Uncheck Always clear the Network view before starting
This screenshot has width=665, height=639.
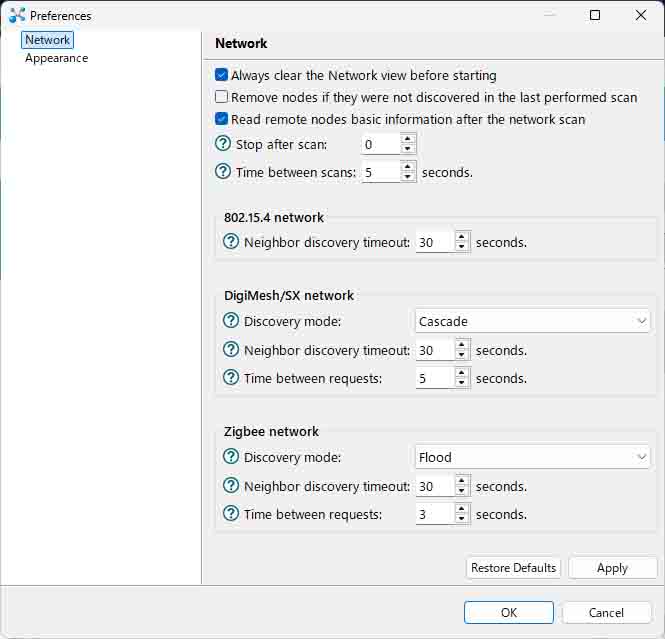coord(221,75)
